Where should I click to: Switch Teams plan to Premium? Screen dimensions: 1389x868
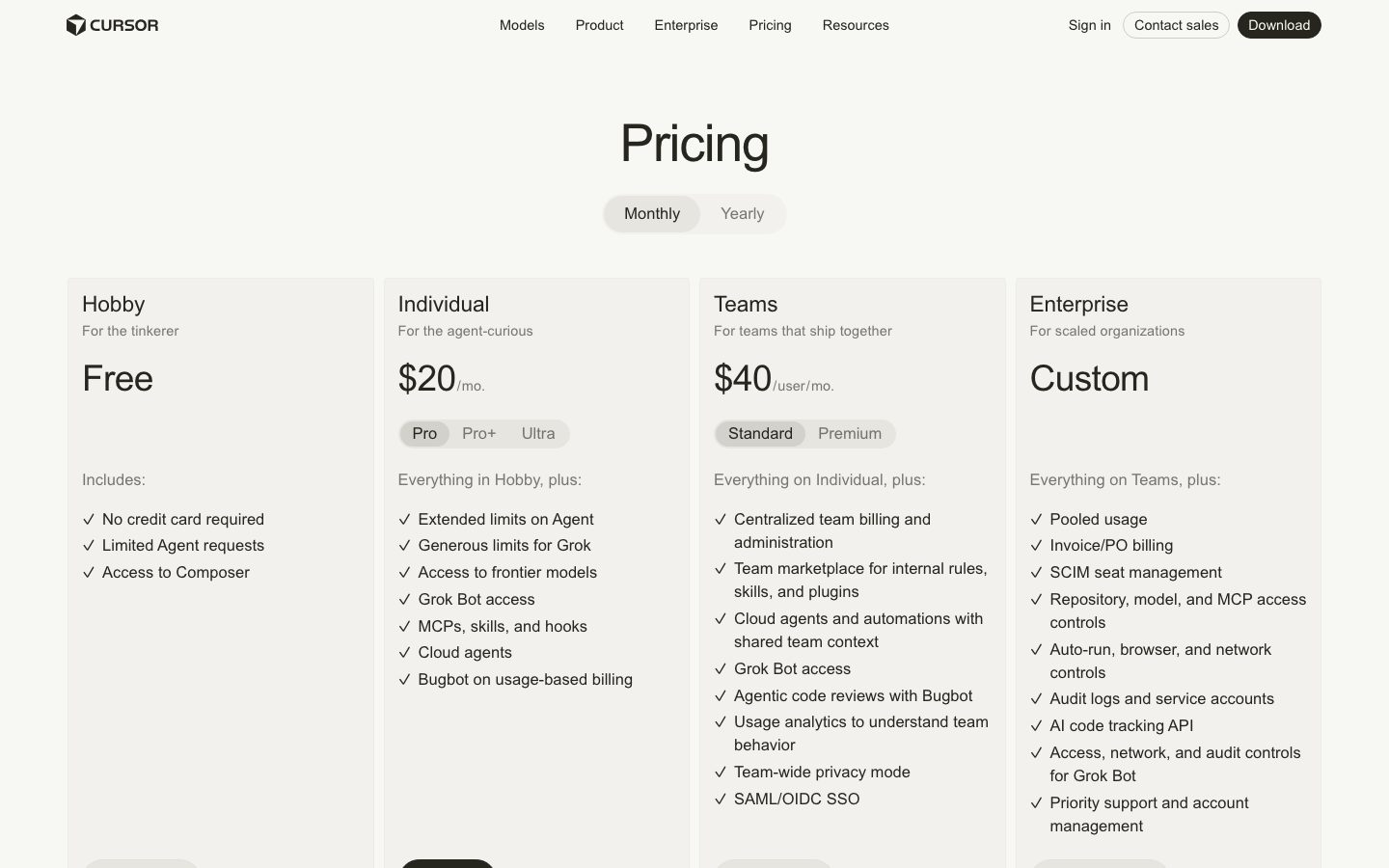(850, 433)
